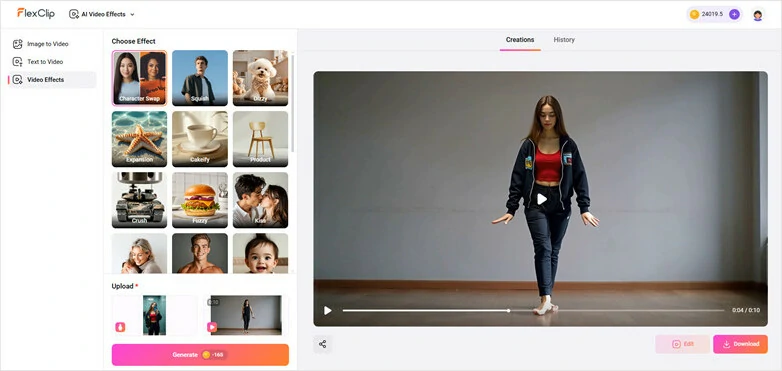Click the play button in control bar
The height and width of the screenshot is (371, 782).
point(328,311)
